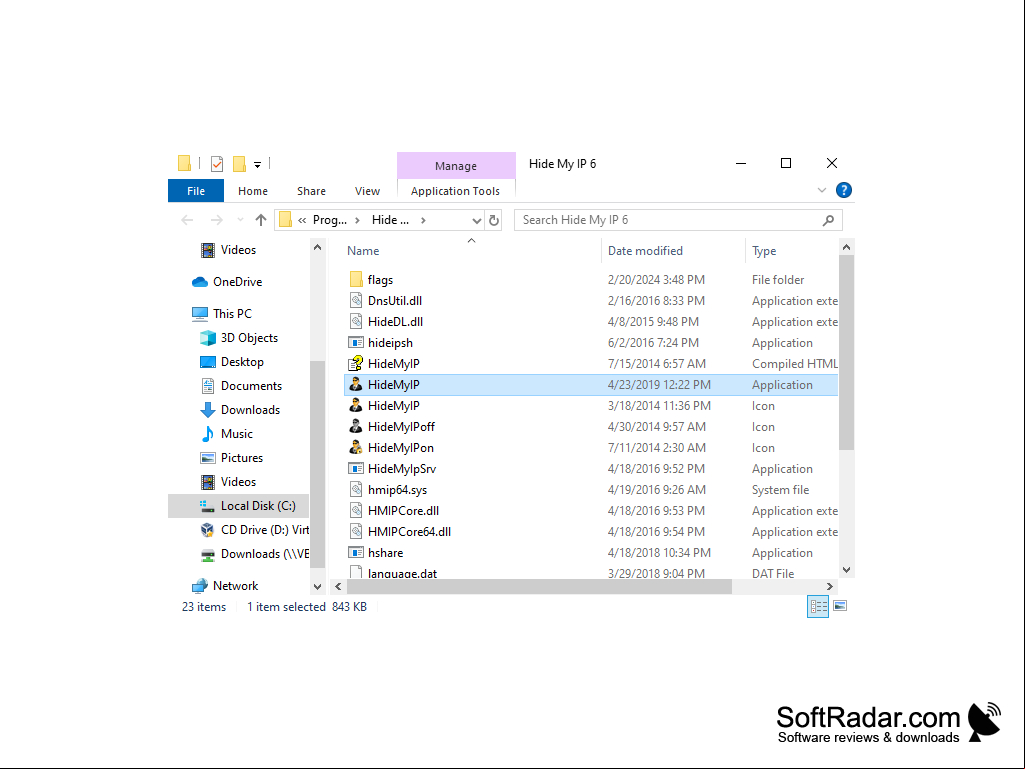Select the HMIPCore.dll file

coord(590,511)
